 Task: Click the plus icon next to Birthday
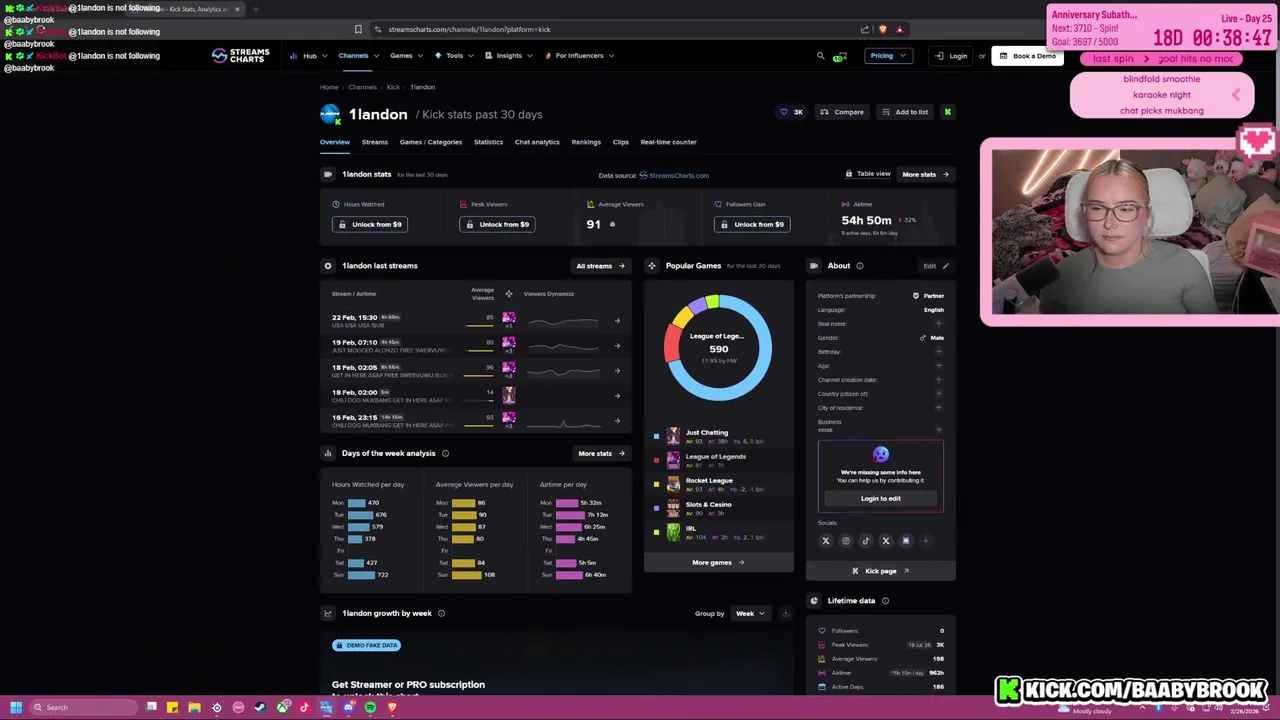pos(938,352)
